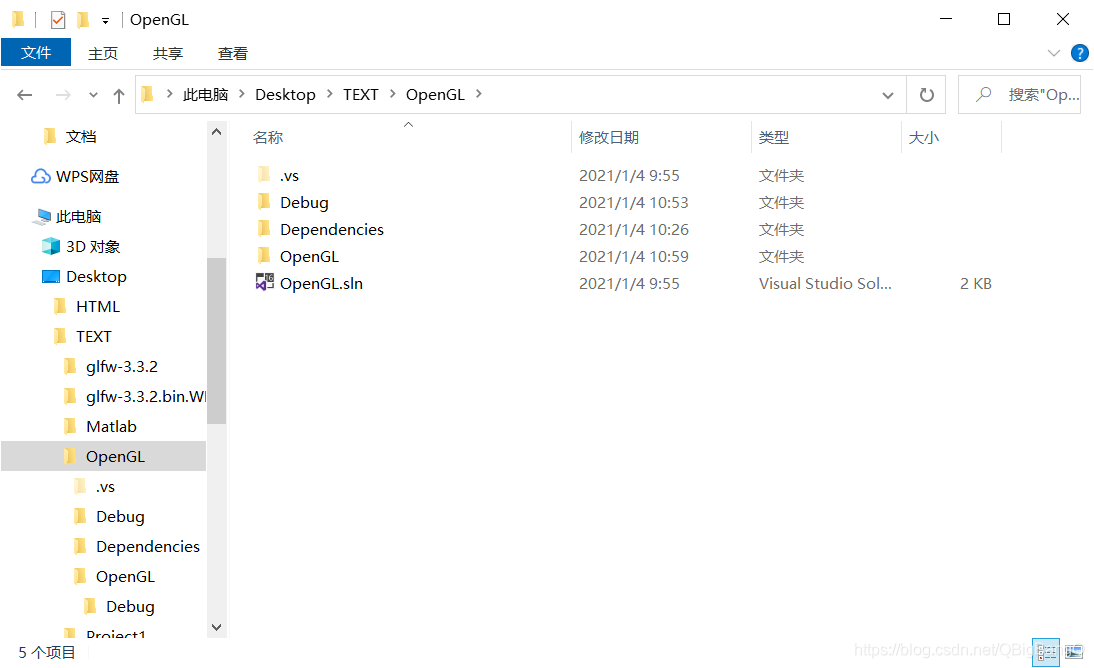Click the Desktop blue monitor icon
1094x668 pixels.
click(51, 276)
